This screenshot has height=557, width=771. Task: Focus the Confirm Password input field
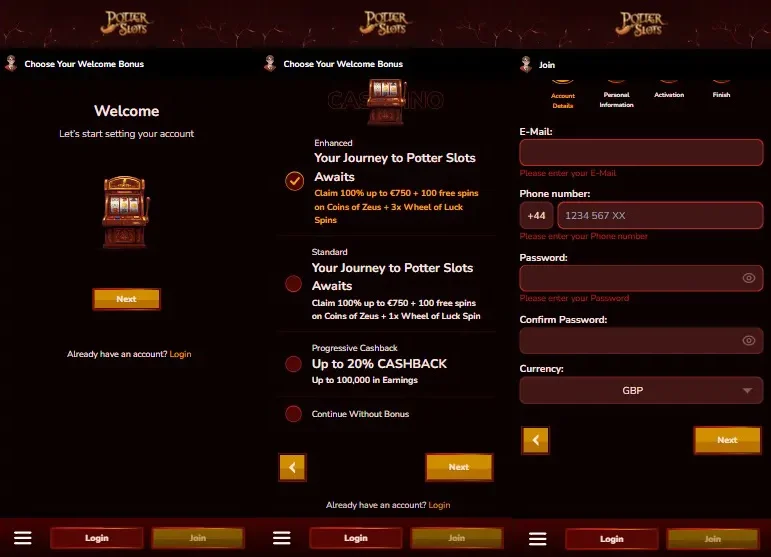coord(641,341)
